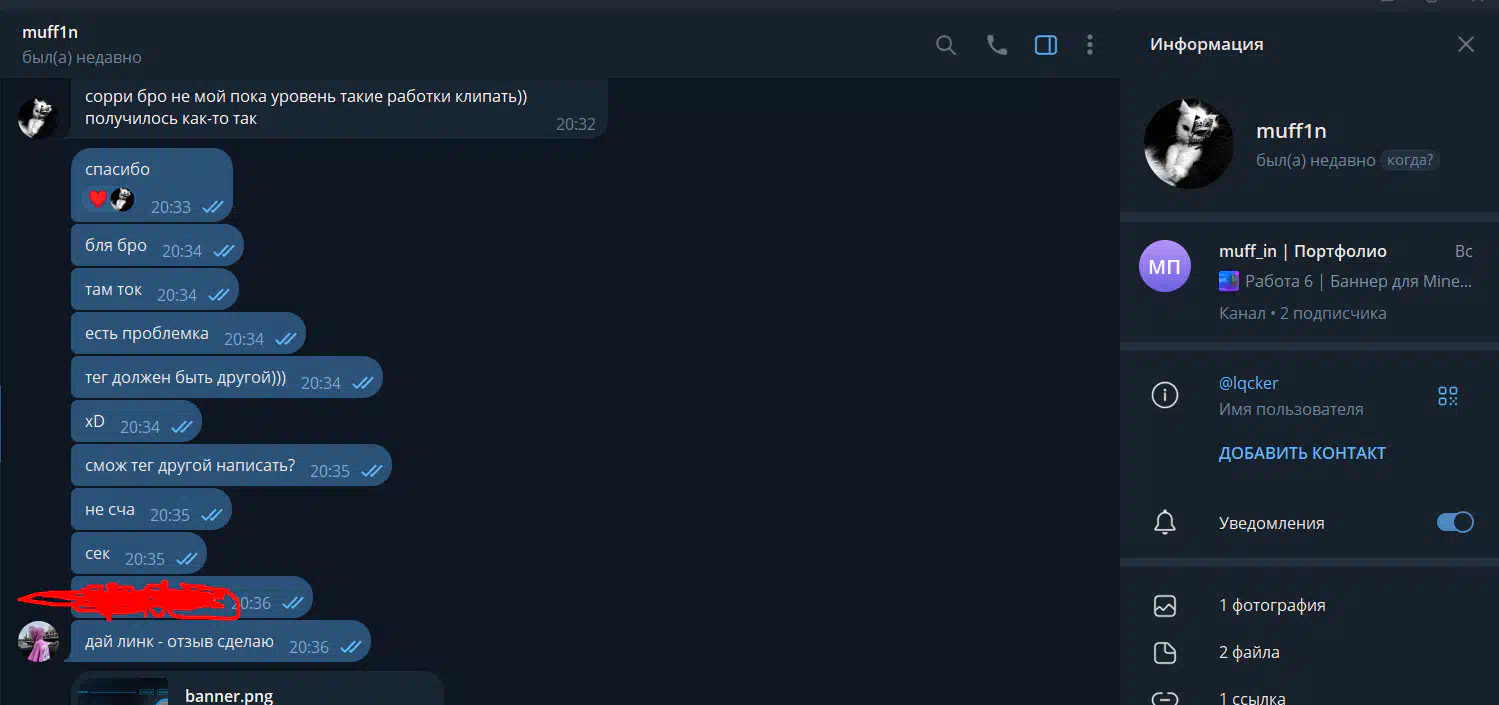Click ДОБАВИТЬ КОНТАКТ button

[1302, 453]
